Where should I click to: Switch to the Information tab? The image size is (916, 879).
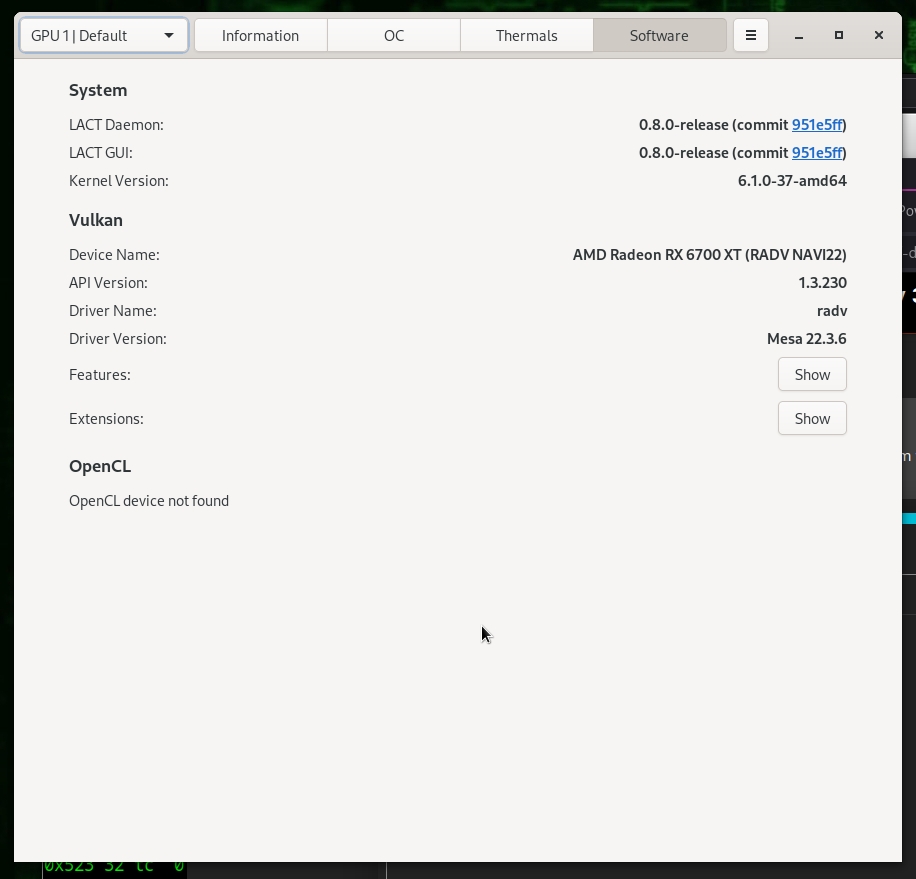pos(260,35)
